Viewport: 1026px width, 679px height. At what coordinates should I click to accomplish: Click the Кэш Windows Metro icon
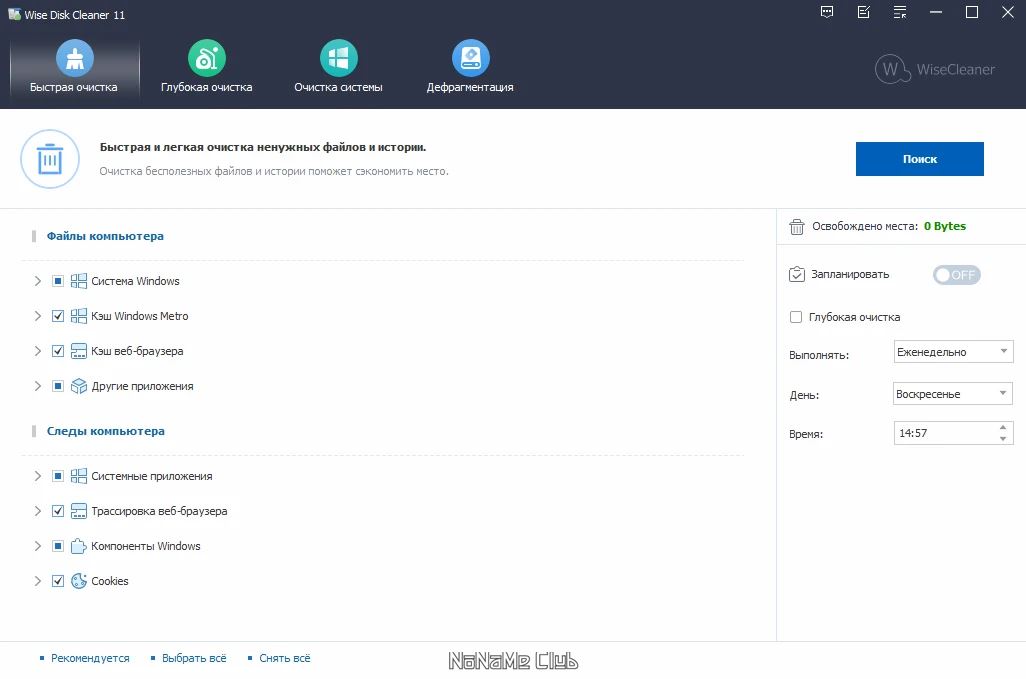pos(79,316)
